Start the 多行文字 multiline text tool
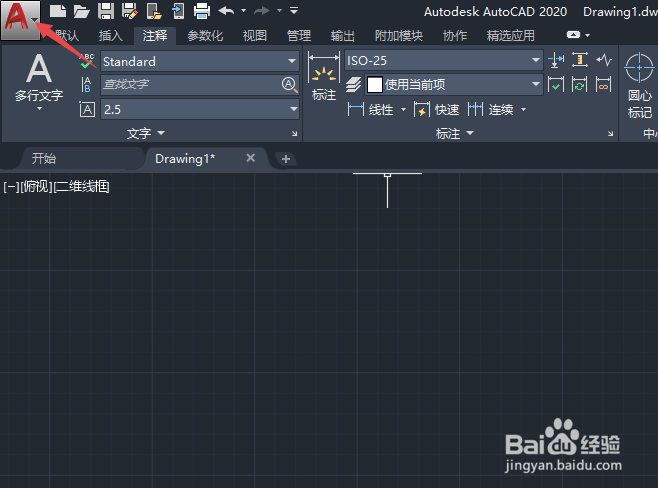This screenshot has width=658, height=488. pos(39,77)
